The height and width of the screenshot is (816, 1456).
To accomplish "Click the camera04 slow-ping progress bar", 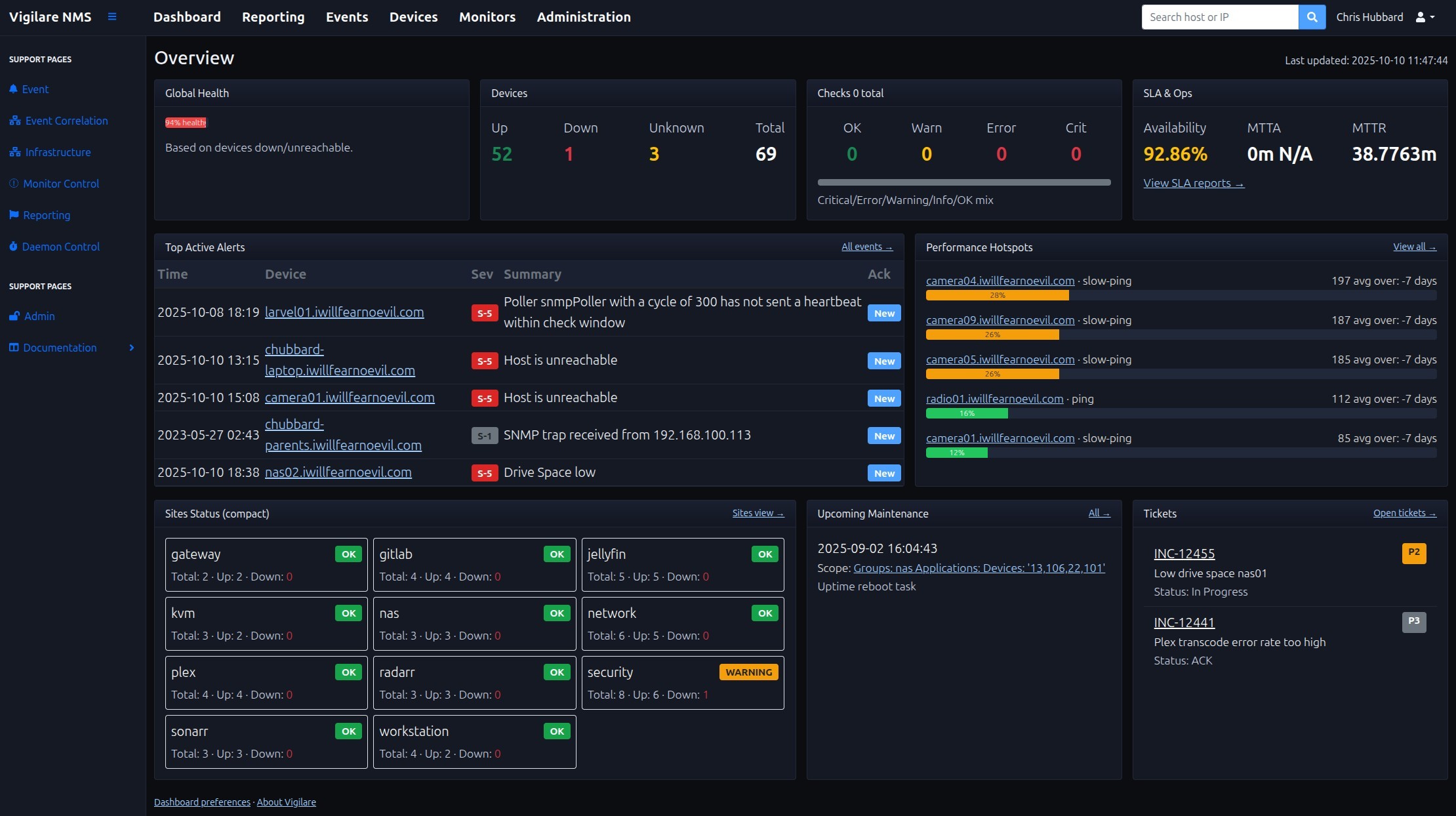I will [x=997, y=295].
